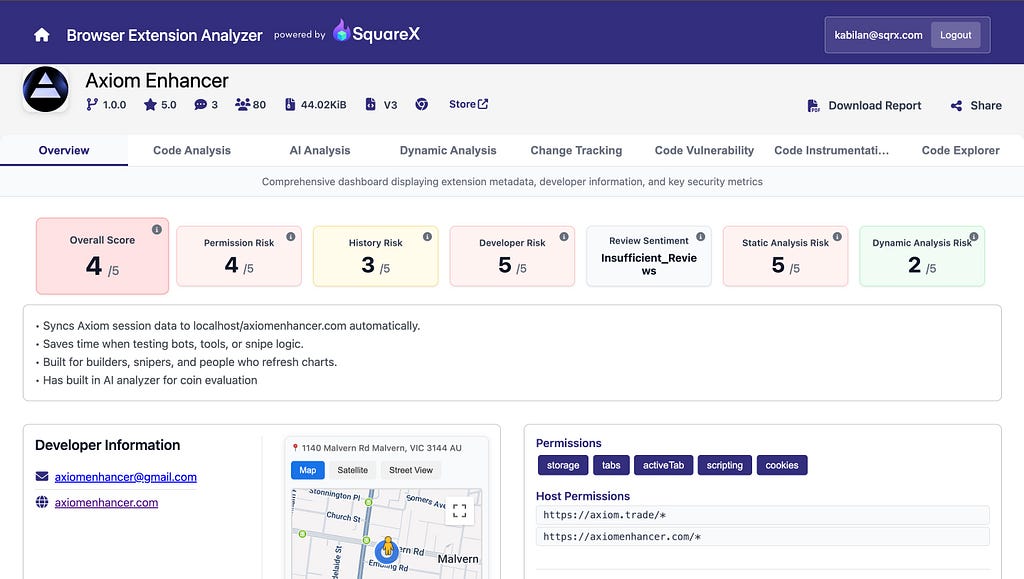
Task: Click the Chrome browser icon
Action: click(x=422, y=104)
